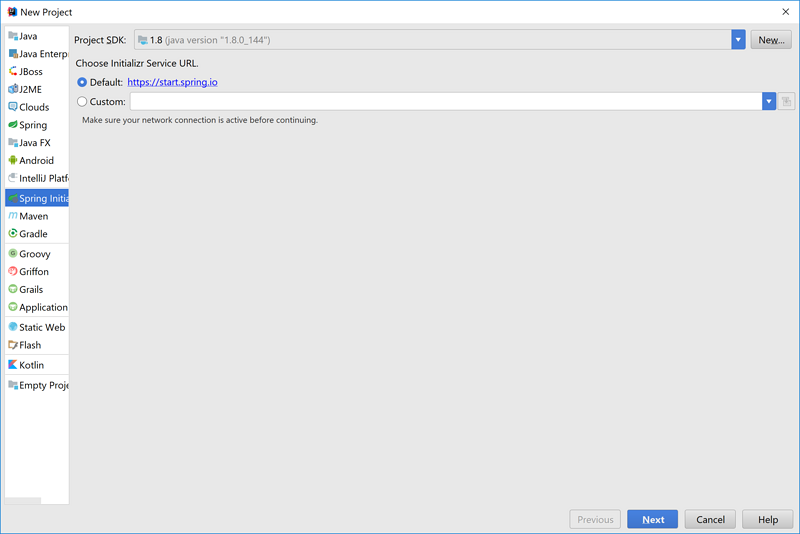Choose the Clouds icon in project list

click(13, 107)
